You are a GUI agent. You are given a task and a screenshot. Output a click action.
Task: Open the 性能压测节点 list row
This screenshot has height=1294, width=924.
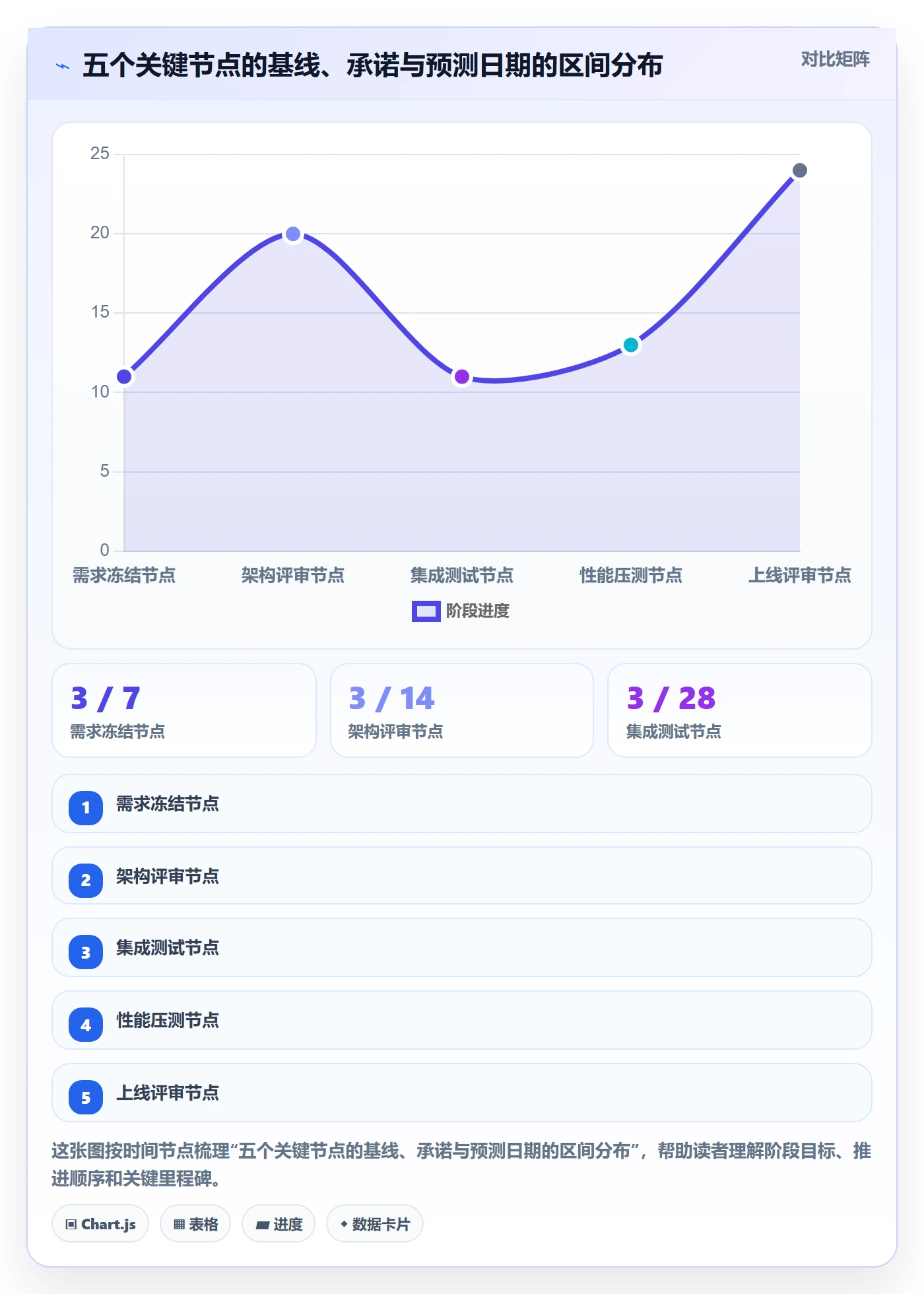[462, 1020]
